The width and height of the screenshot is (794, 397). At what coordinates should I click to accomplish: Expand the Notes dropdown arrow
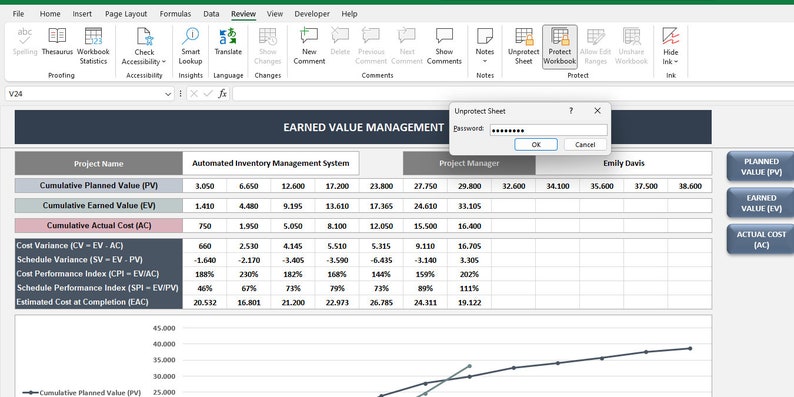[485, 62]
